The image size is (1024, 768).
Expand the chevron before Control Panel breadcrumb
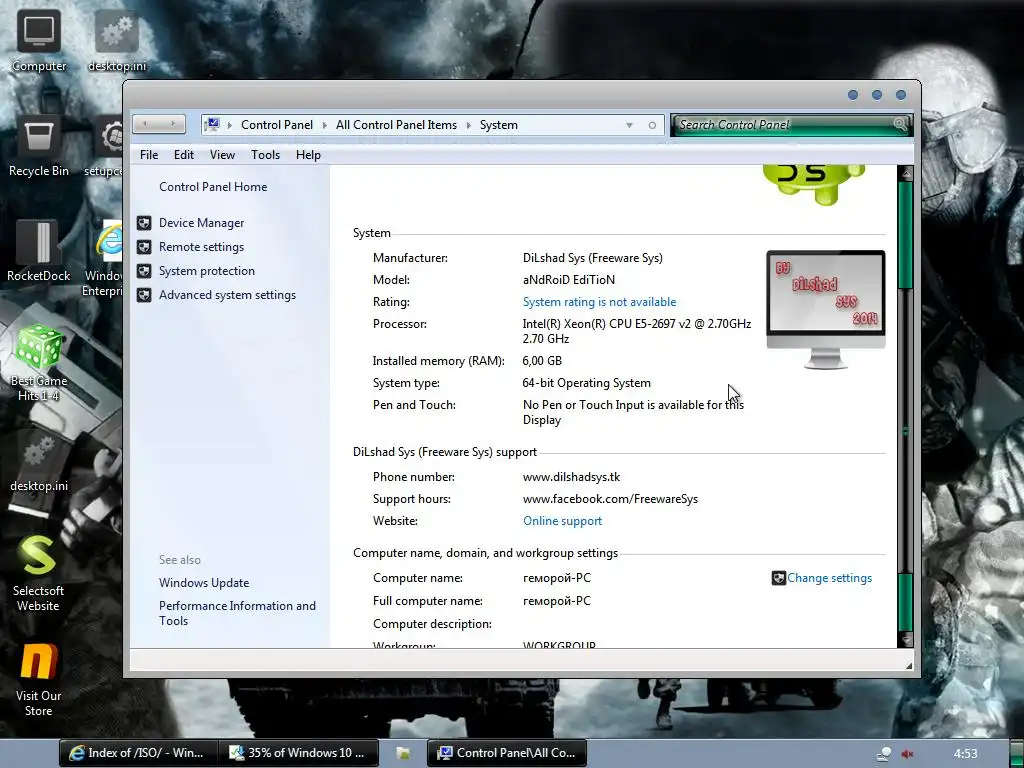pyautogui.click(x=230, y=125)
